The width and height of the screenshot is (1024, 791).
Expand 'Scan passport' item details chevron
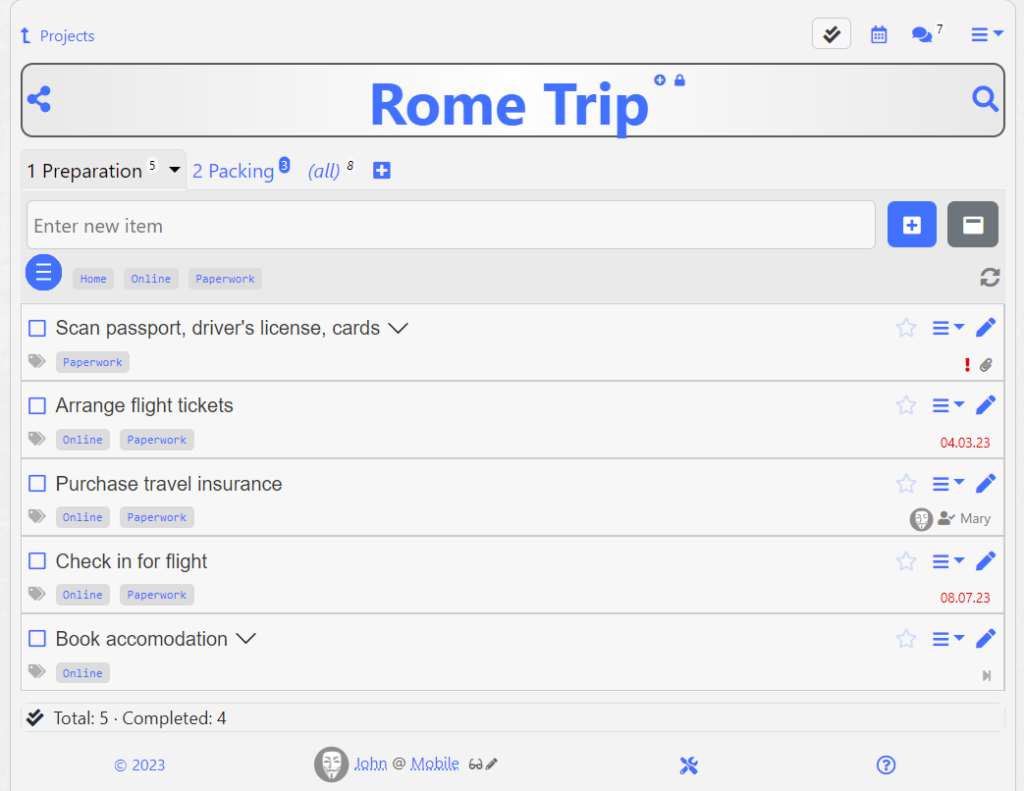pyautogui.click(x=398, y=328)
